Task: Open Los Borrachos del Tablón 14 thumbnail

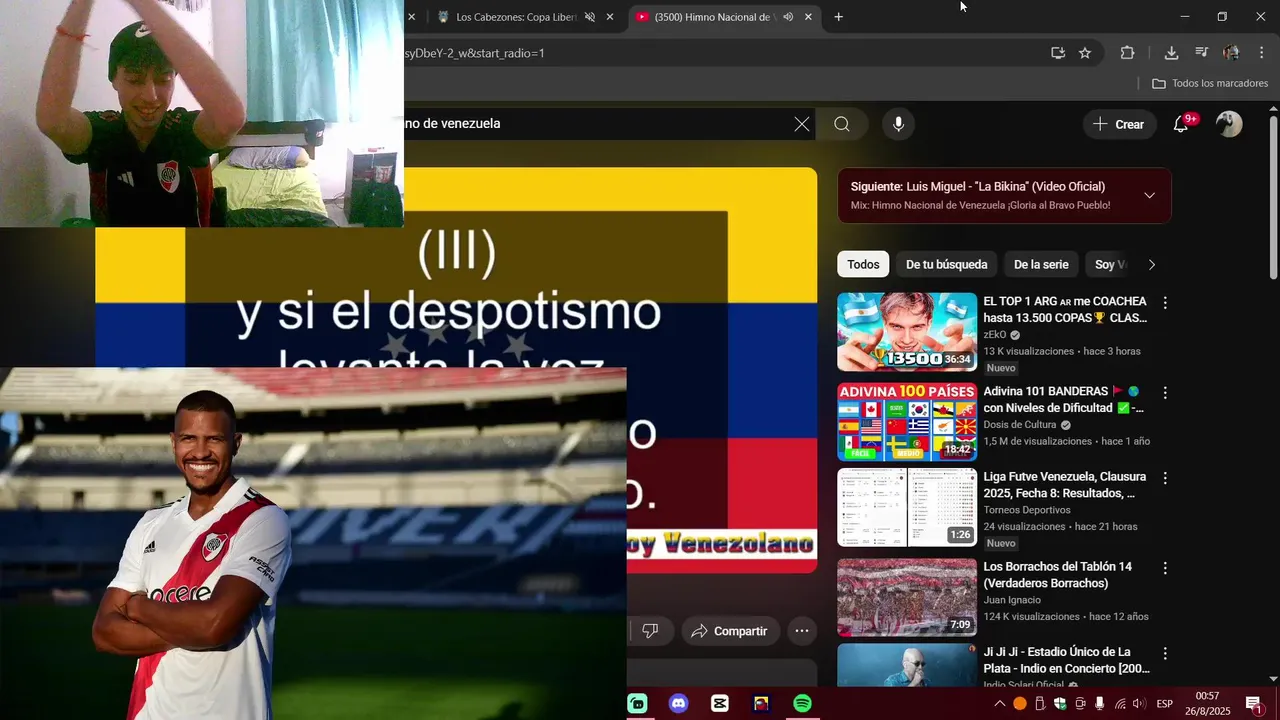Action: click(x=907, y=597)
